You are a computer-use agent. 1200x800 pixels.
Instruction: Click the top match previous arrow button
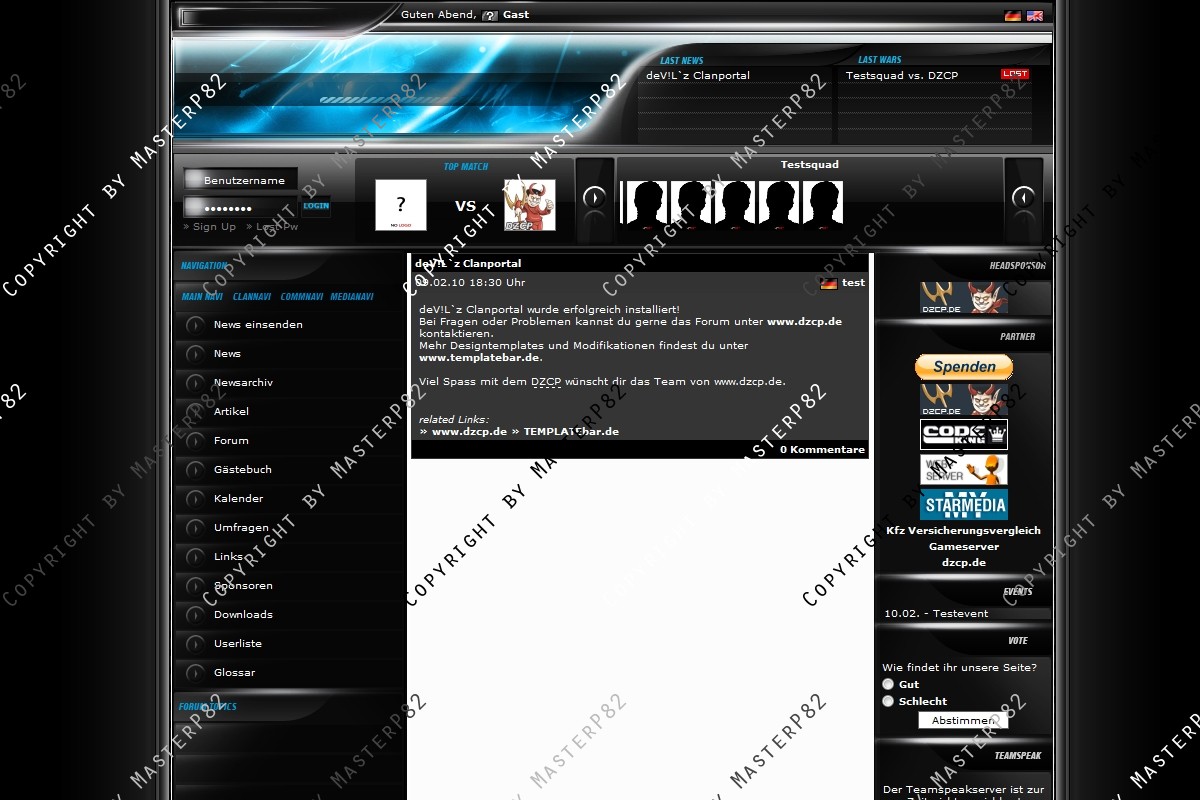click(x=594, y=198)
